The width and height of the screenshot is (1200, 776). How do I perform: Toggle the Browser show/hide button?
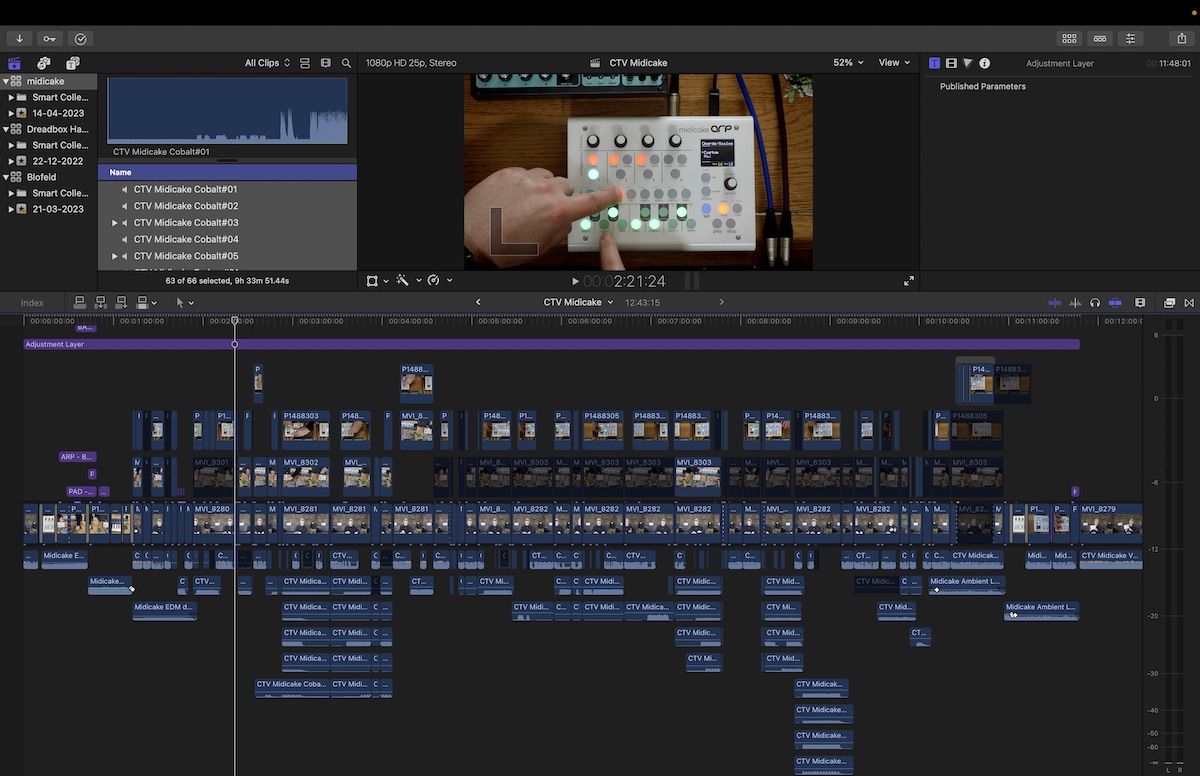1069,38
